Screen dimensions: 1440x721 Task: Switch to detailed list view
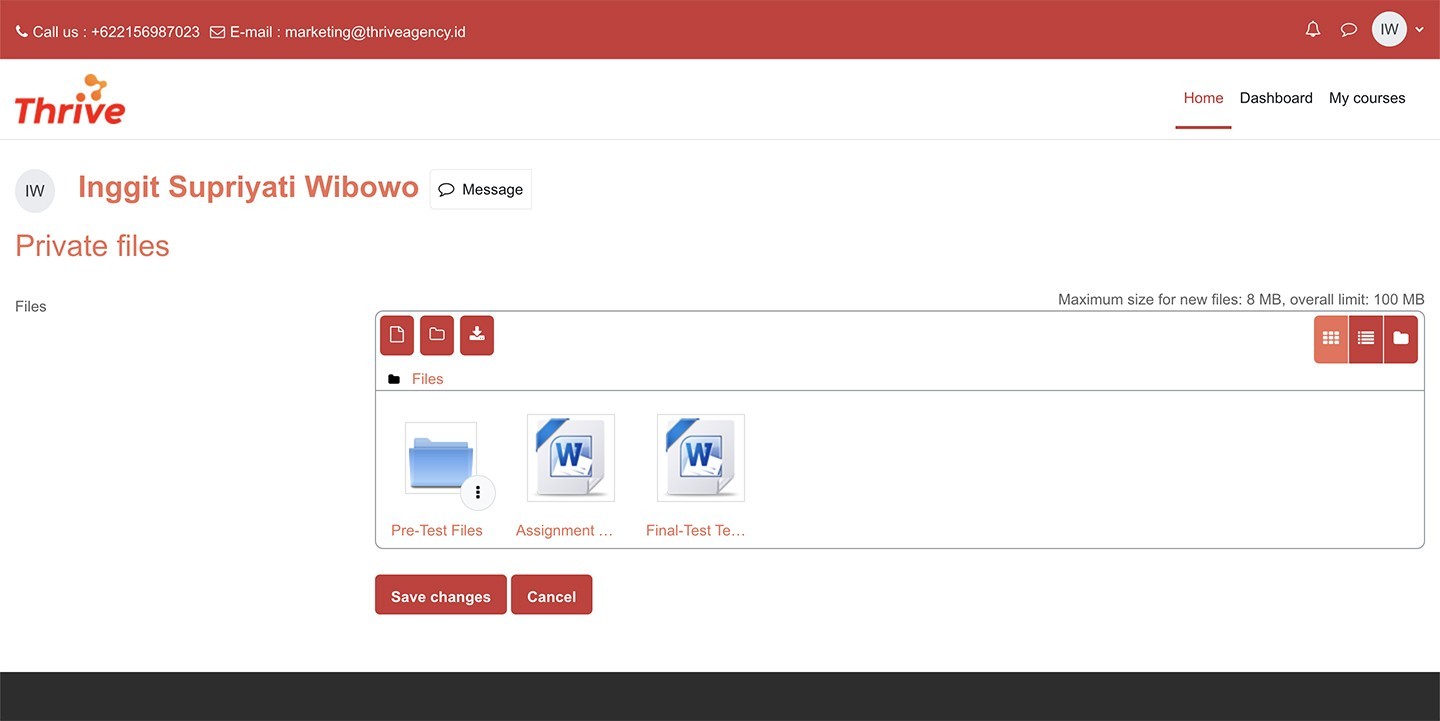[1366, 338]
